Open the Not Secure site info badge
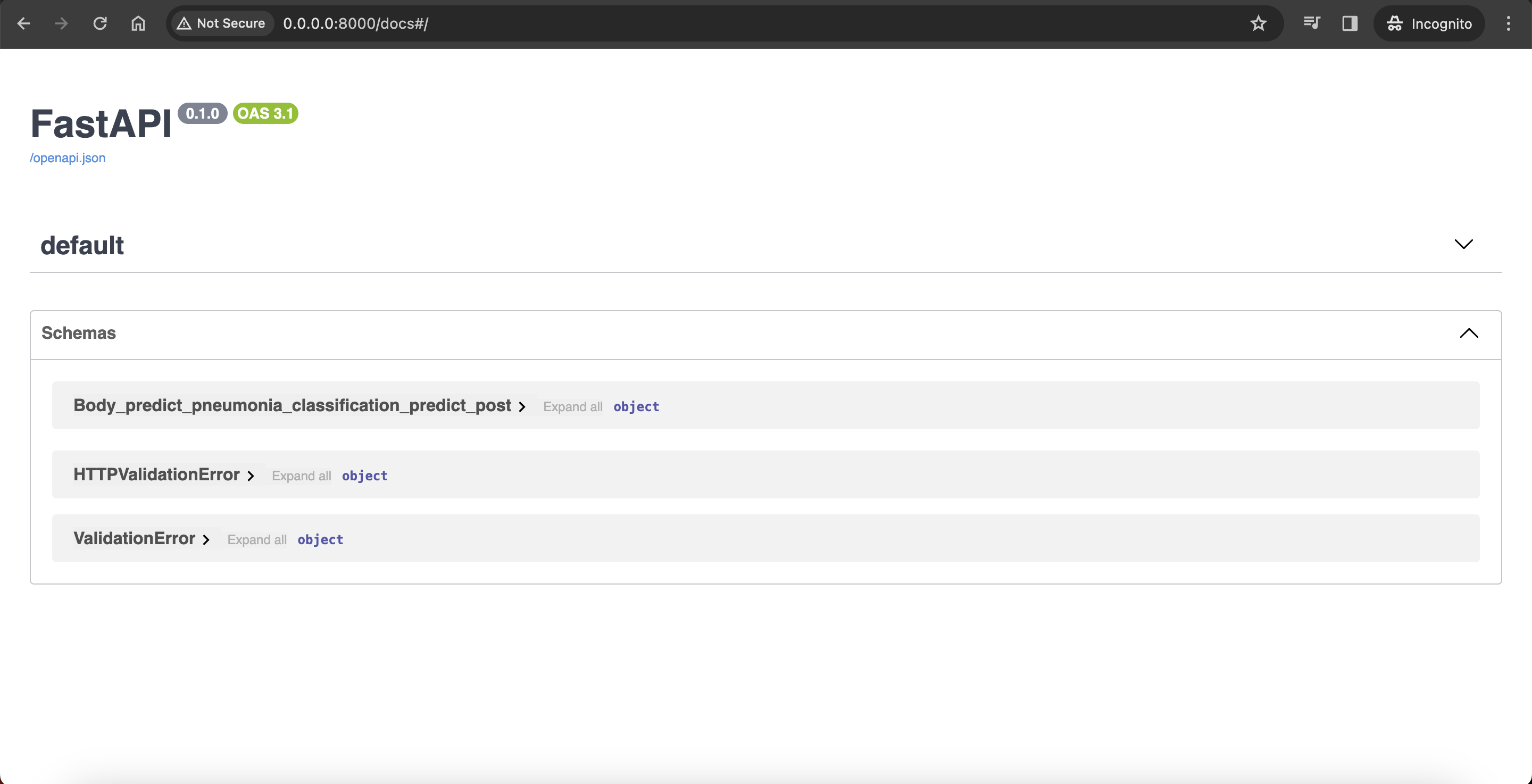 (x=221, y=23)
